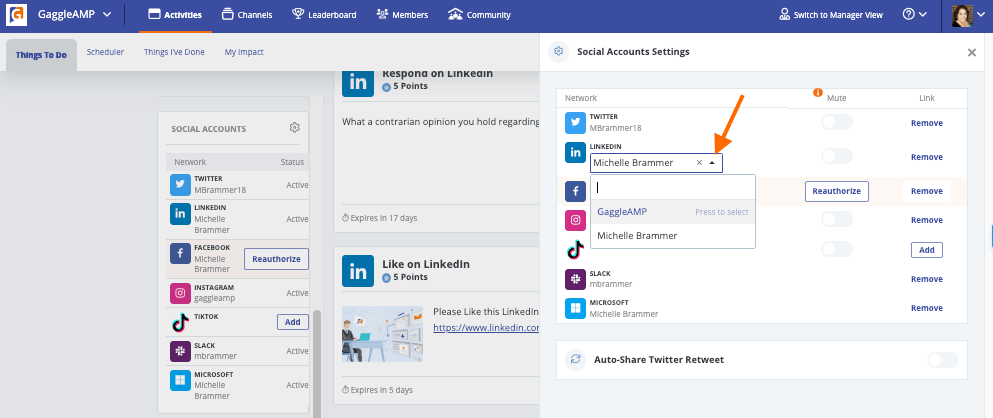Remove the Instagram account link

(x=927, y=220)
